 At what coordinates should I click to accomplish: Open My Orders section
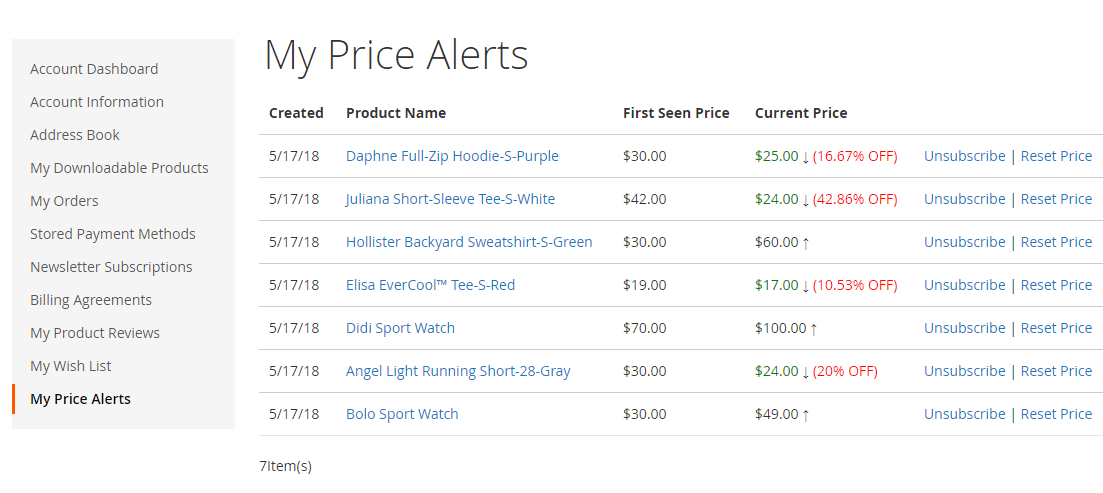(x=64, y=201)
